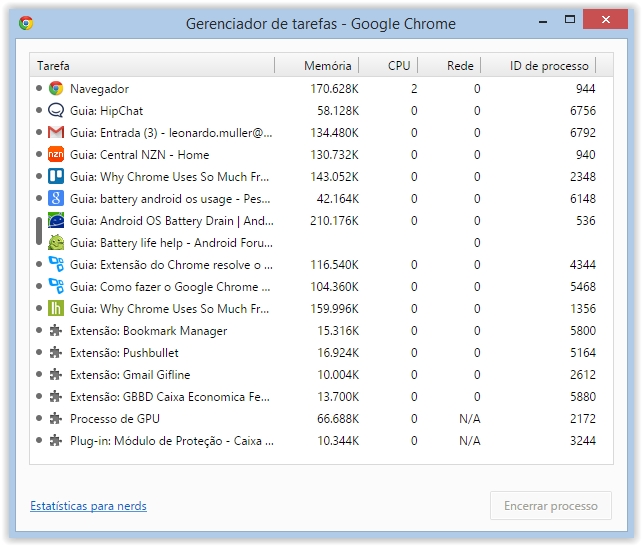Viewport: 642px width, 546px height.
Task: Select Extensão: Pushbullet
Action: (x=321, y=352)
